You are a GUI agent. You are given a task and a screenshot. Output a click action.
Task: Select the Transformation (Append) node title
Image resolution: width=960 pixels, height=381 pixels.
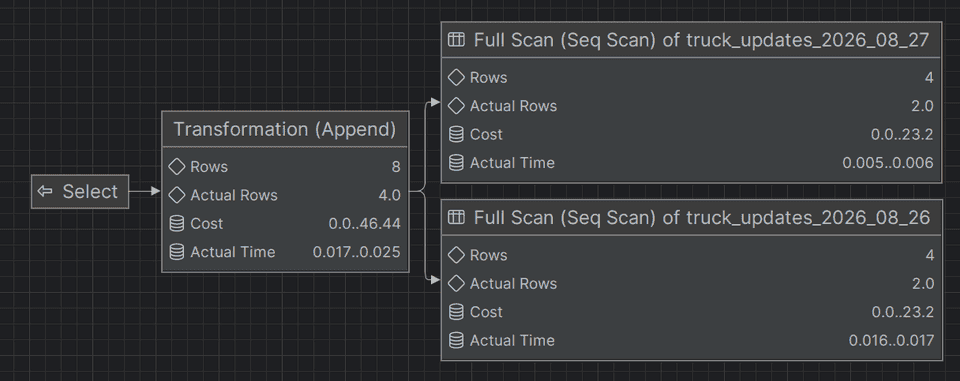(285, 129)
